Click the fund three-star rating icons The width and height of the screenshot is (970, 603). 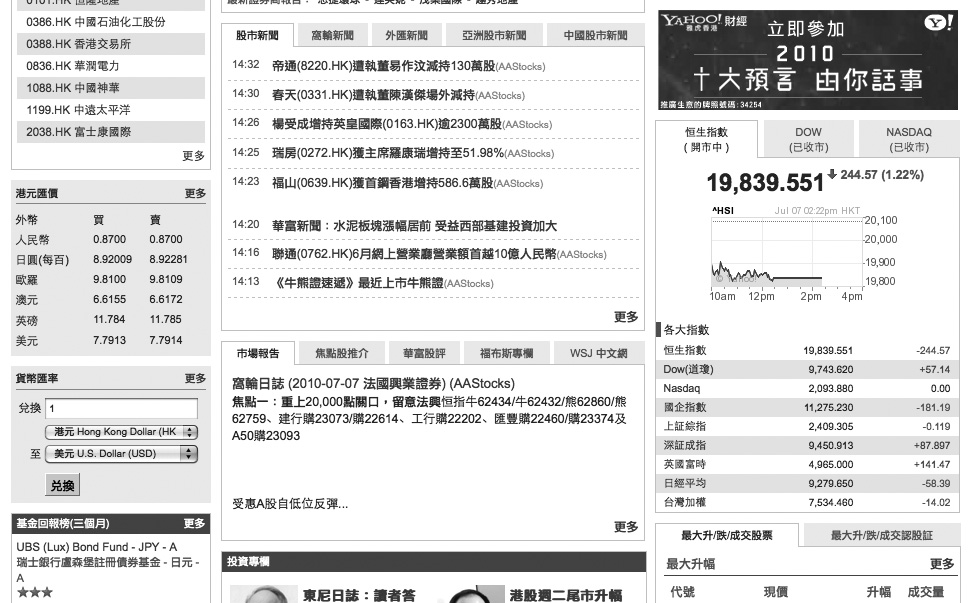[x=35, y=592]
